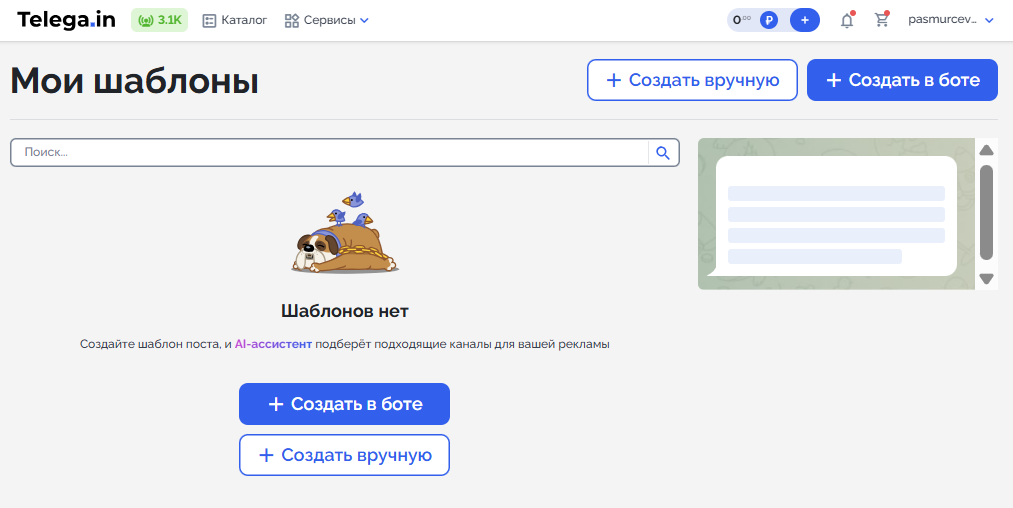Click the top Создать в боте button
Image resolution: width=1013 pixels, height=508 pixels.
point(902,80)
